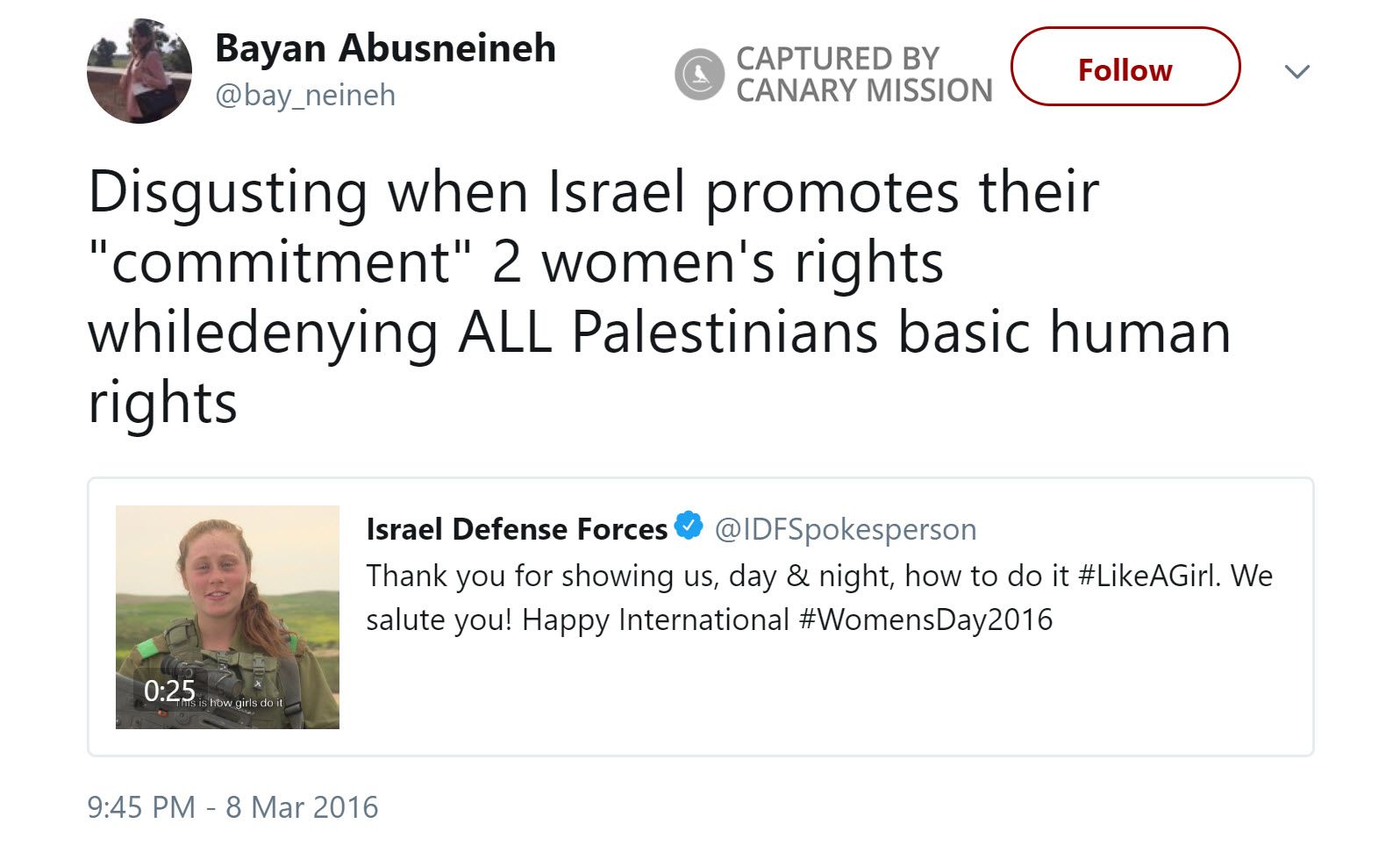Click the @bay_neineh handle
This screenshot has height=845, width=1400.
click(x=305, y=95)
